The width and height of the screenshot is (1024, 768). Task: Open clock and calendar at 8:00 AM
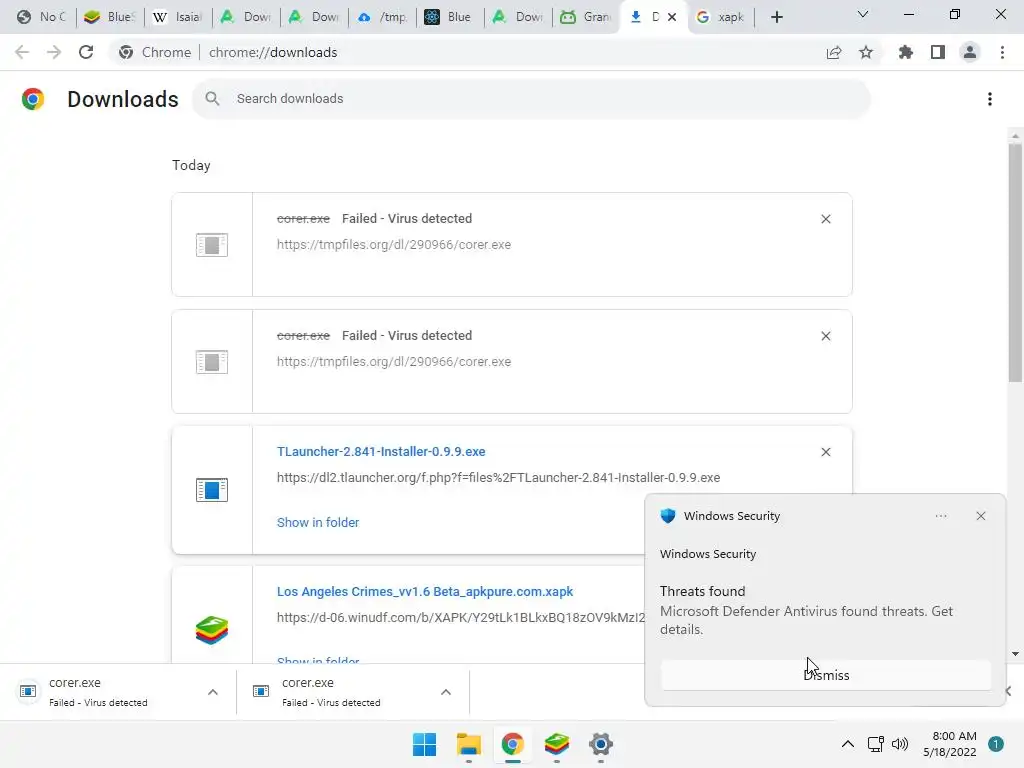tap(950, 744)
